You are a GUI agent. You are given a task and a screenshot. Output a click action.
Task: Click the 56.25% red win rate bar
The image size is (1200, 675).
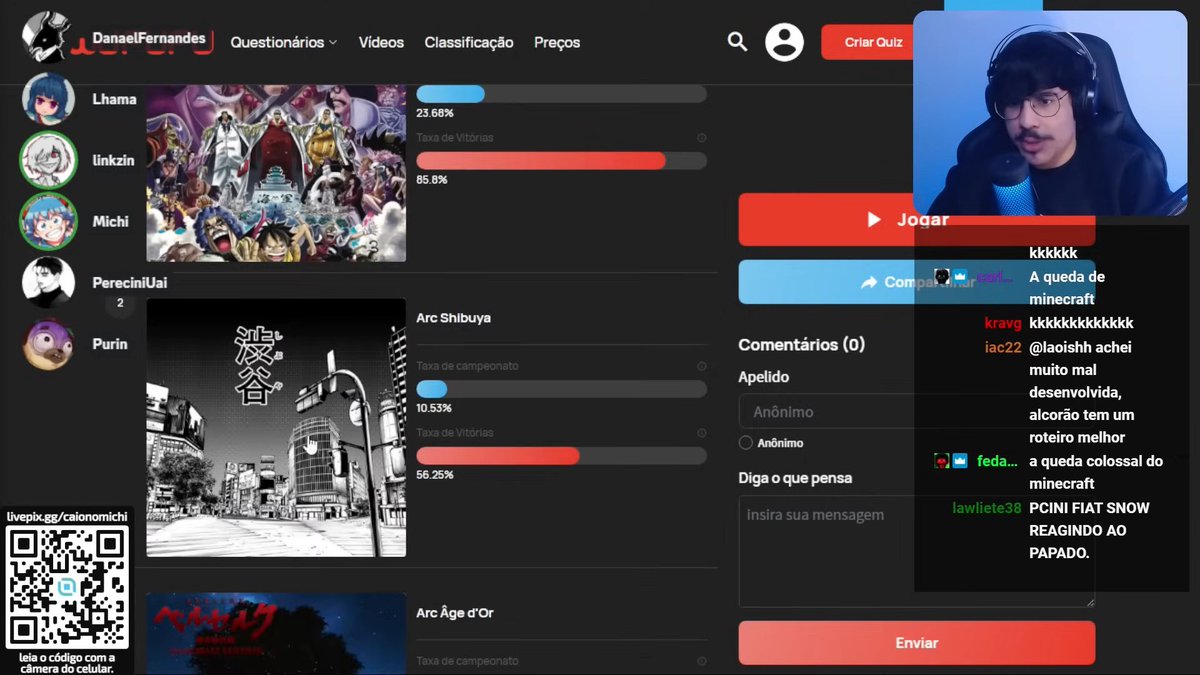(561, 456)
